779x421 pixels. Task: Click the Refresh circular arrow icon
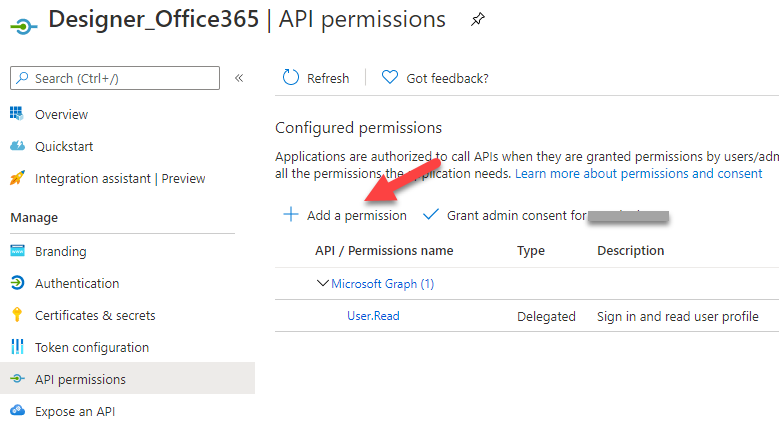coord(291,78)
